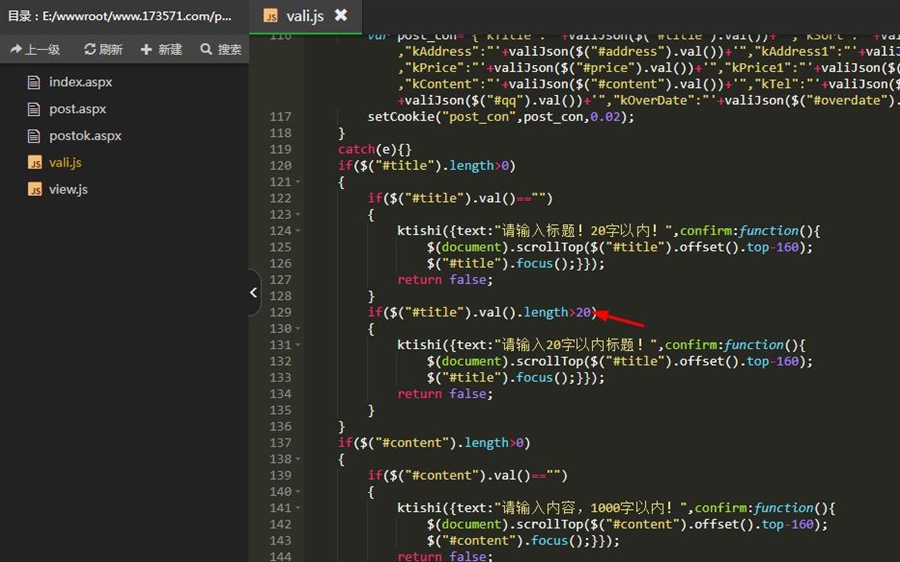Open index.aspx from the file list

click(x=80, y=82)
